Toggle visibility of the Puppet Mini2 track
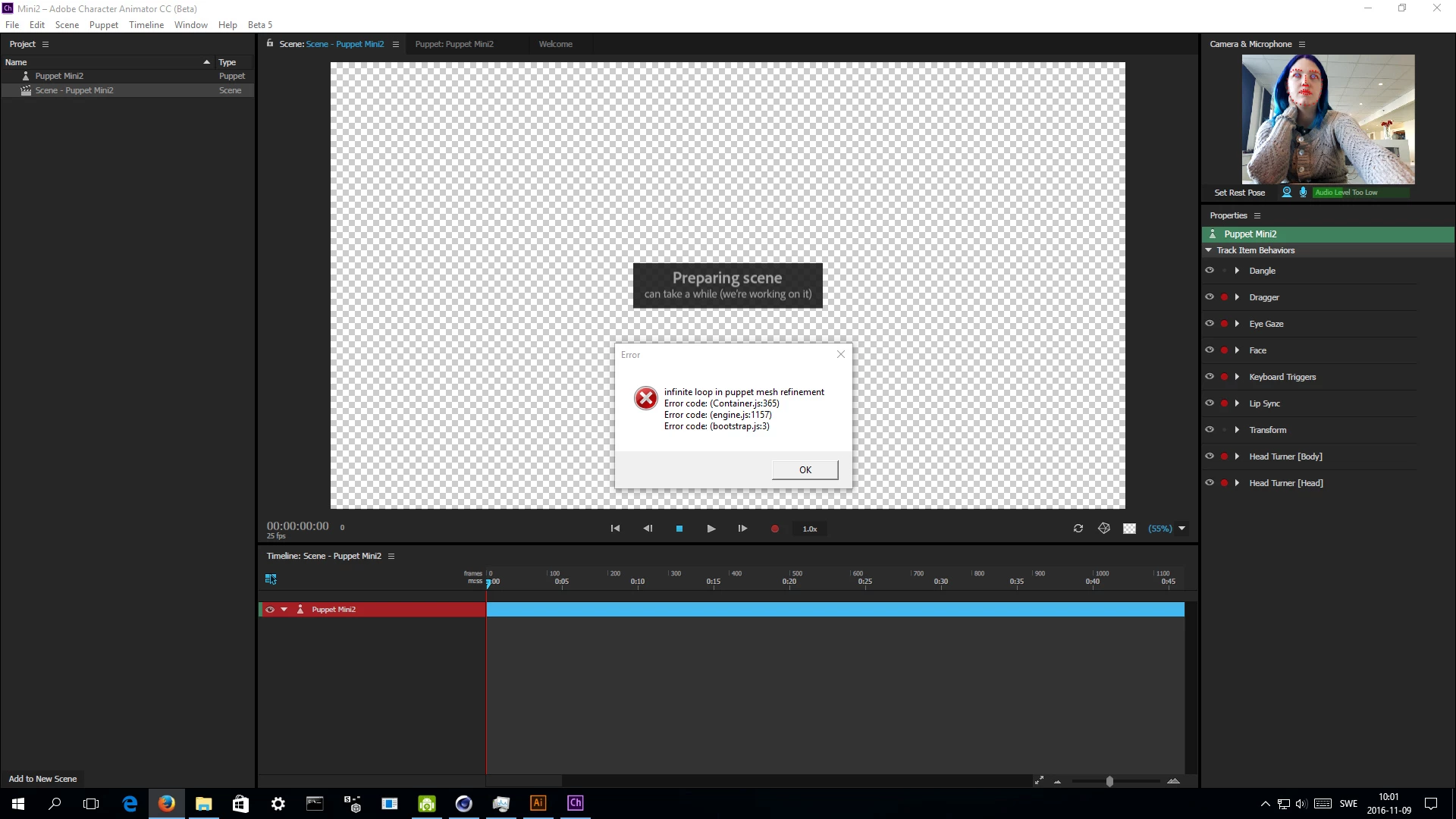This screenshot has width=1456, height=819. click(270, 610)
